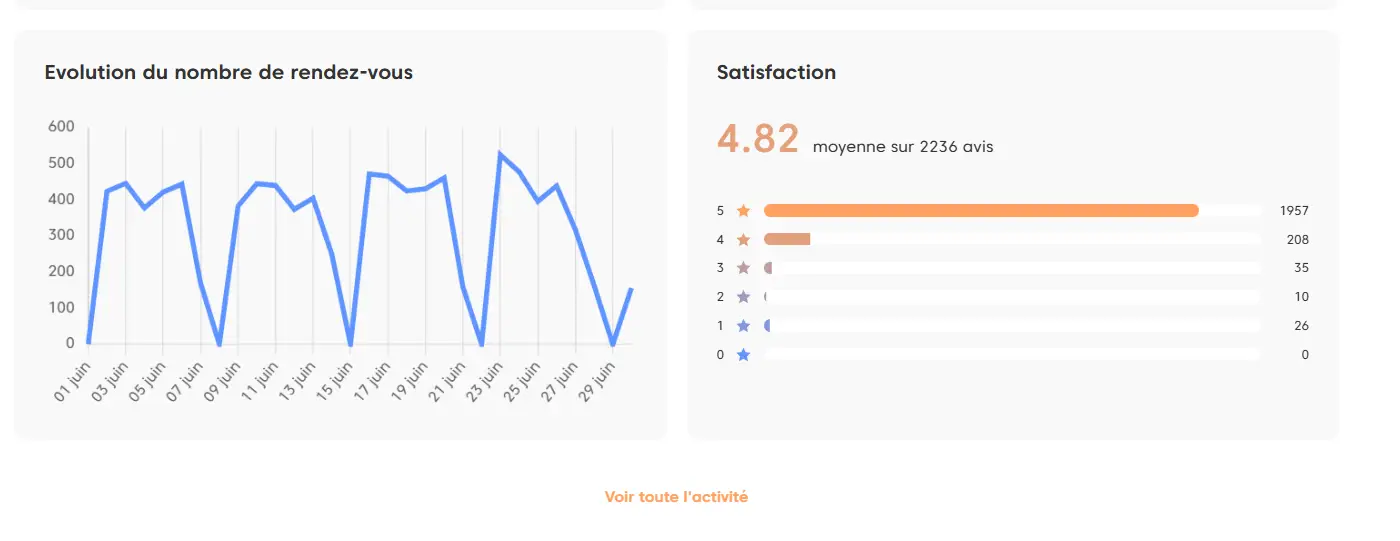Click the 'Satisfaction' card title
The image size is (1400, 541).
coord(776,73)
